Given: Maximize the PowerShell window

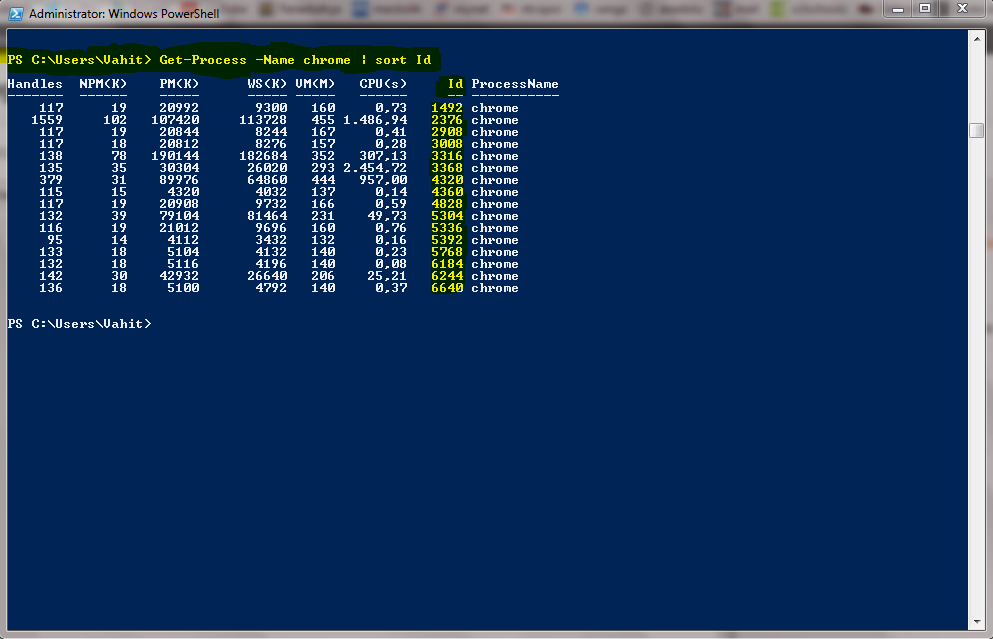Looking at the screenshot, I should point(925,9).
